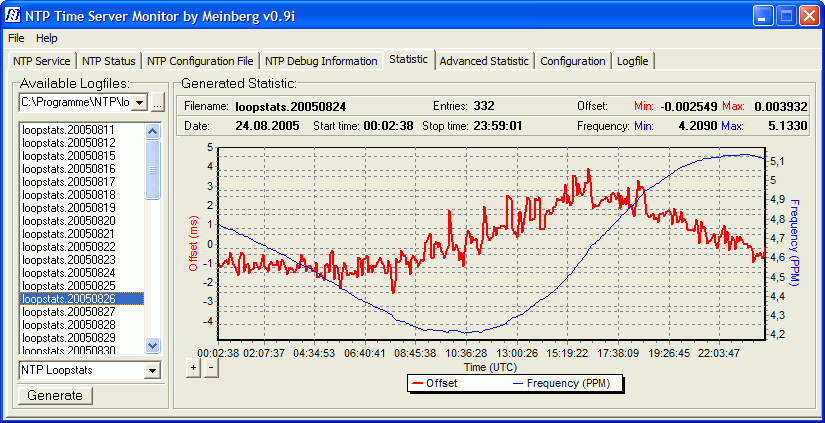Switch to the NTP Service tab
Viewport: 825px width, 423px height.
tap(42, 61)
